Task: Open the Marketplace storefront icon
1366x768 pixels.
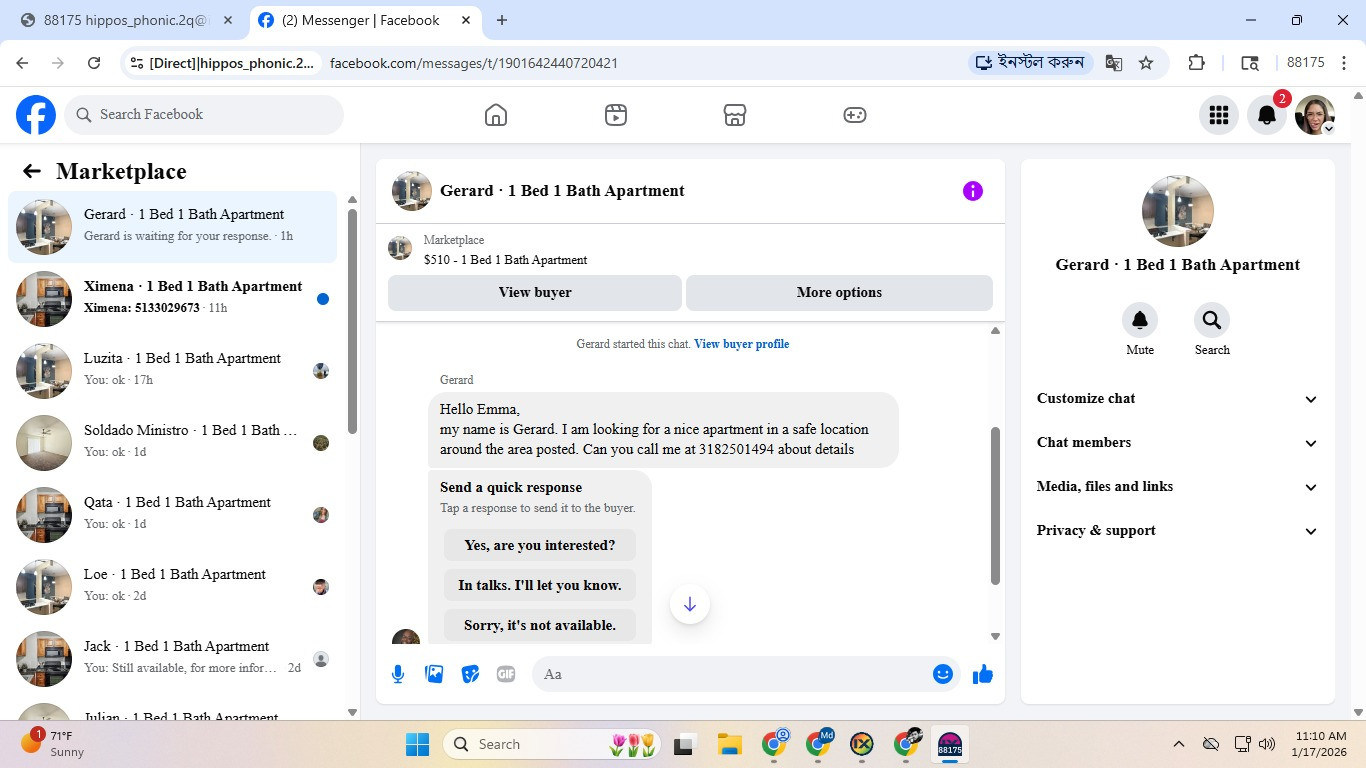Action: pyautogui.click(x=735, y=115)
